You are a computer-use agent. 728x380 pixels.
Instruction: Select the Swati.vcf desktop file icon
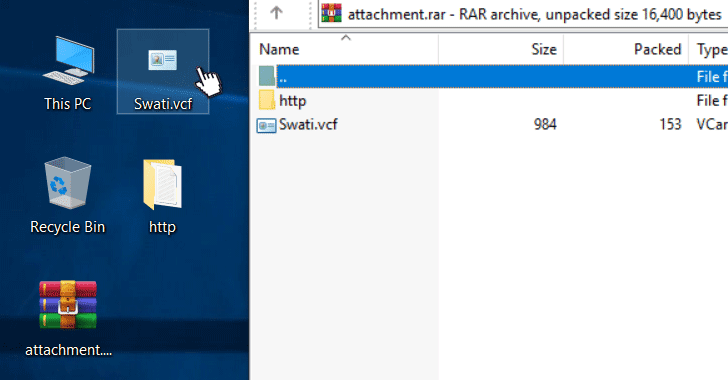(162, 72)
